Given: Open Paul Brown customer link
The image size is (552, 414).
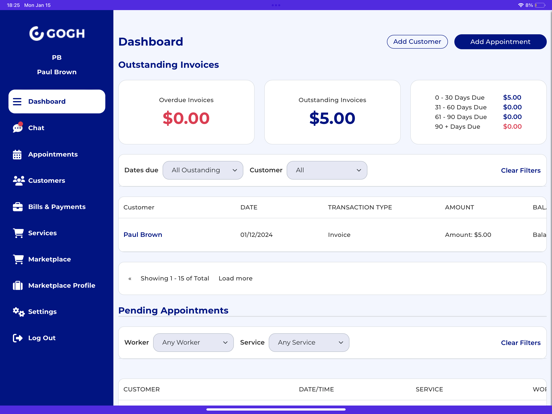Looking at the screenshot, I should (x=143, y=234).
